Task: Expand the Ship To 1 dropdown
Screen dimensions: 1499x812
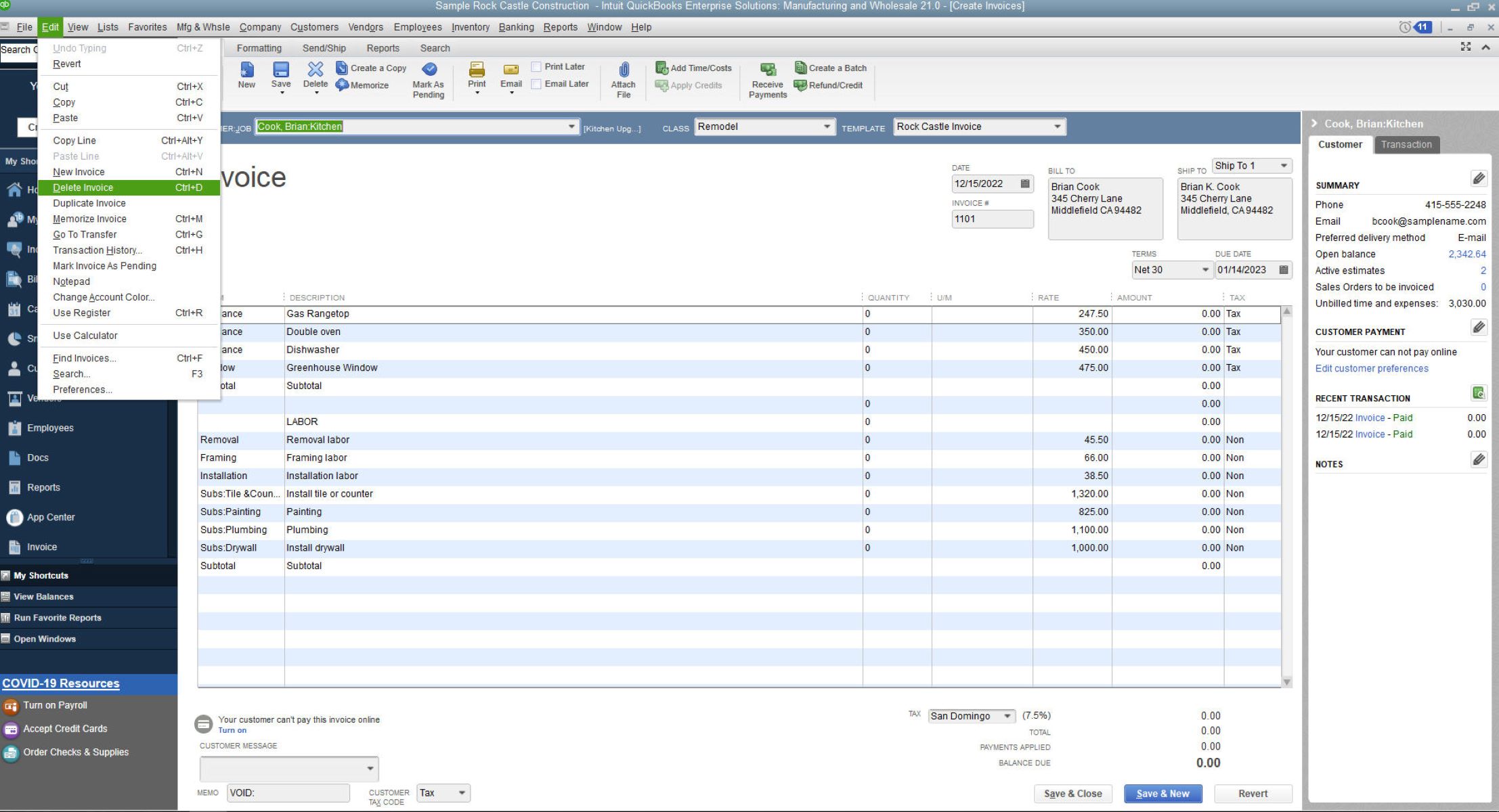Action: tap(1284, 165)
